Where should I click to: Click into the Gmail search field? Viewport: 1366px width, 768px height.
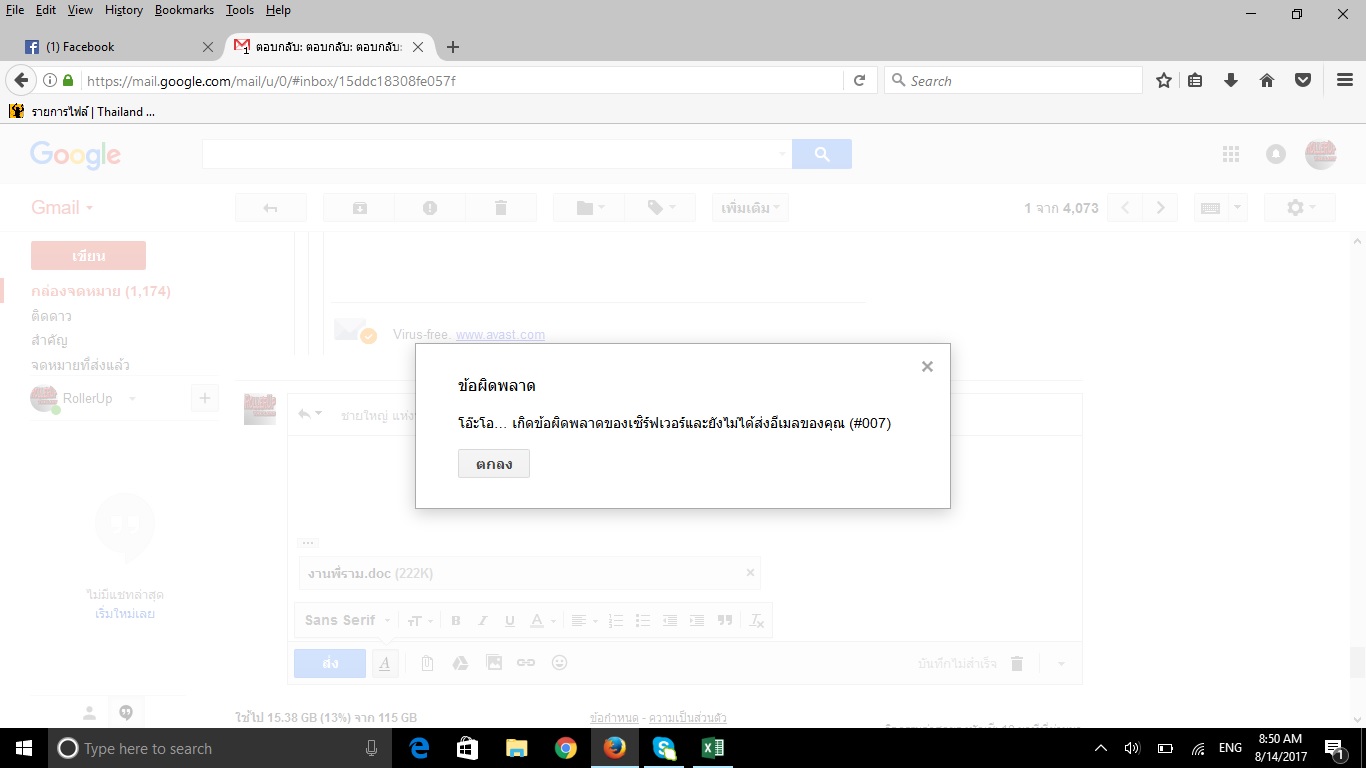coord(496,154)
